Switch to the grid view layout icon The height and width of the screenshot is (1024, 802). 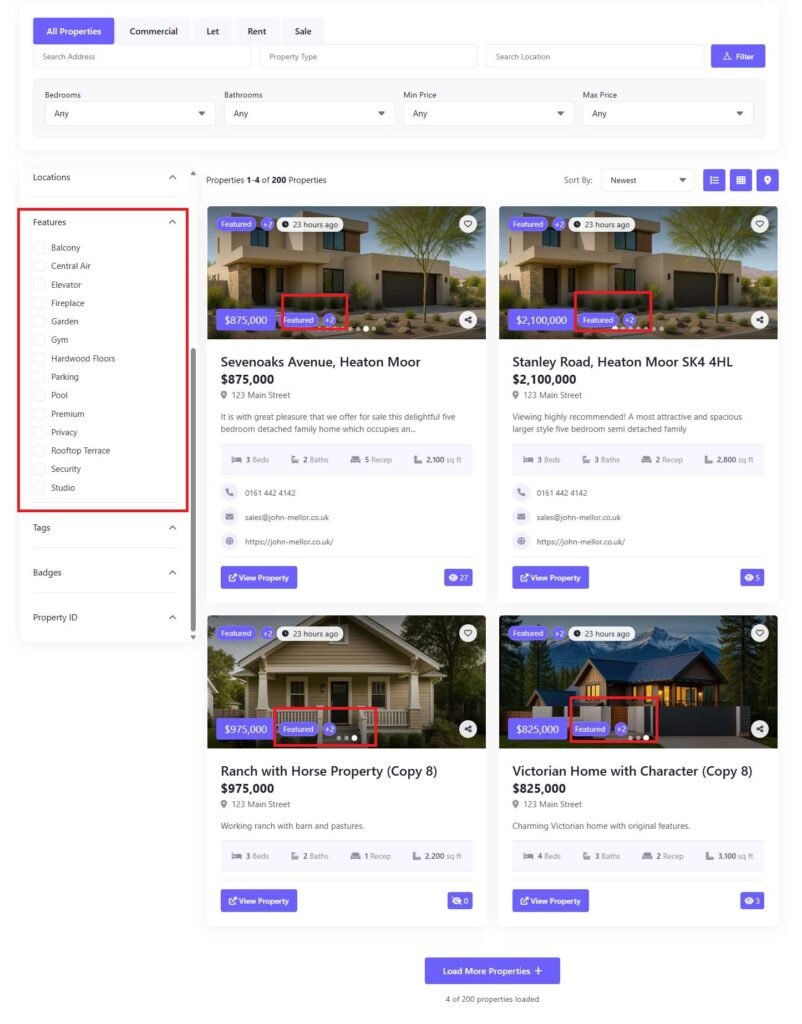click(x=740, y=180)
